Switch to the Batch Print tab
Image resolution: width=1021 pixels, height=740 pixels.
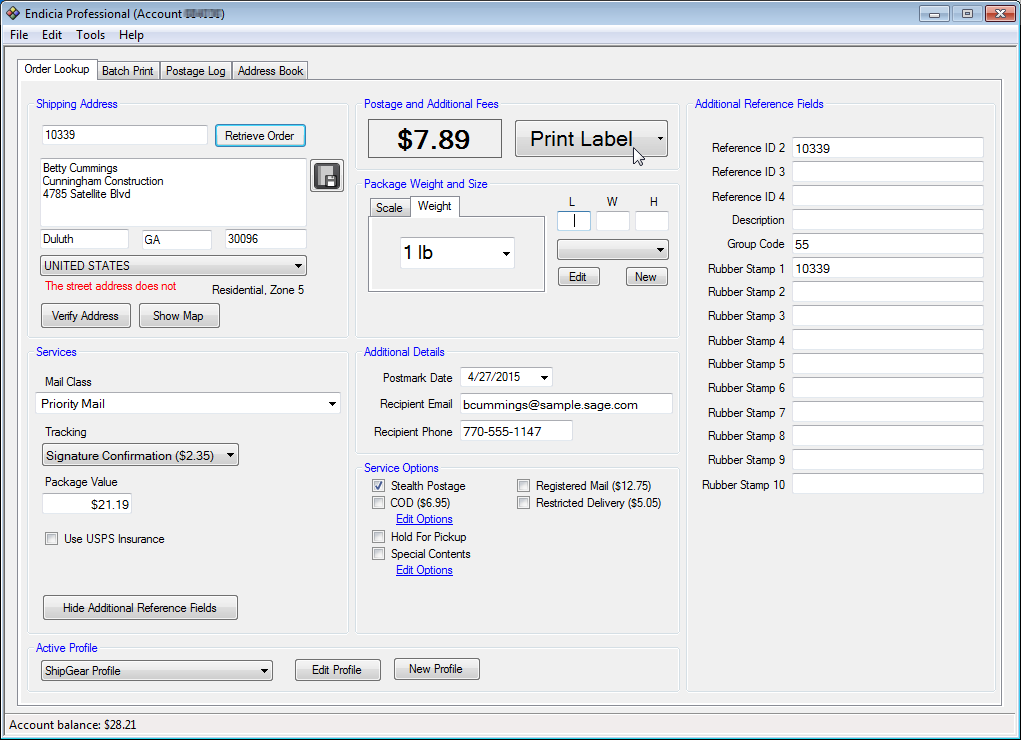click(x=128, y=70)
